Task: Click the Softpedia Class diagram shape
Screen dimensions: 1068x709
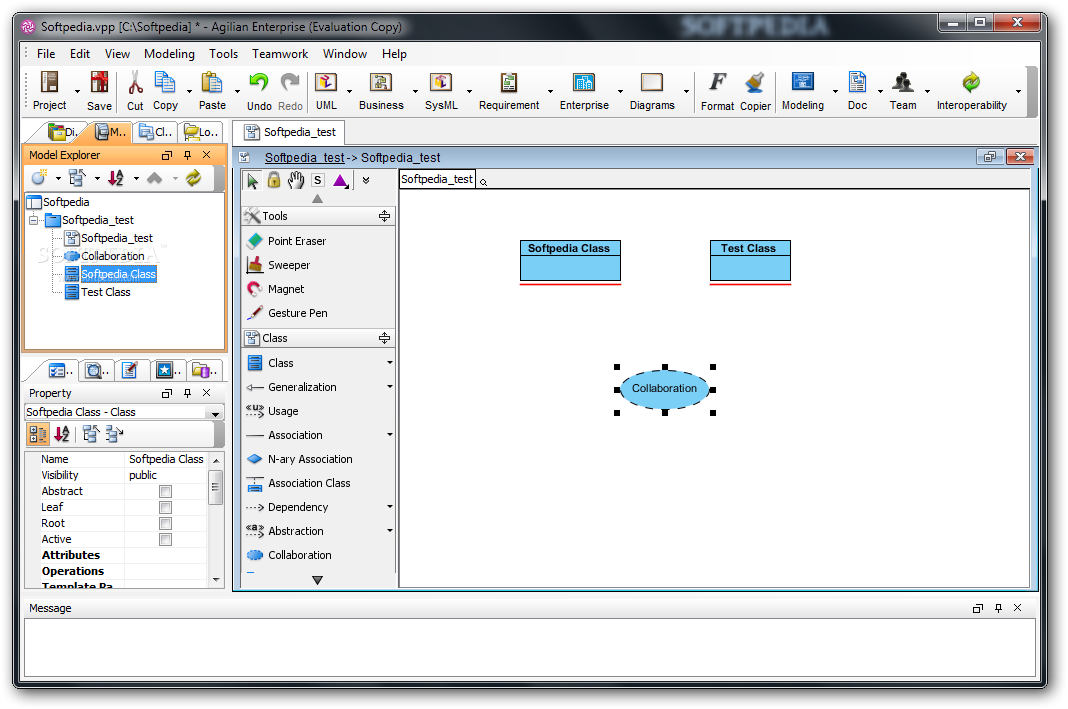Action: click(569, 260)
